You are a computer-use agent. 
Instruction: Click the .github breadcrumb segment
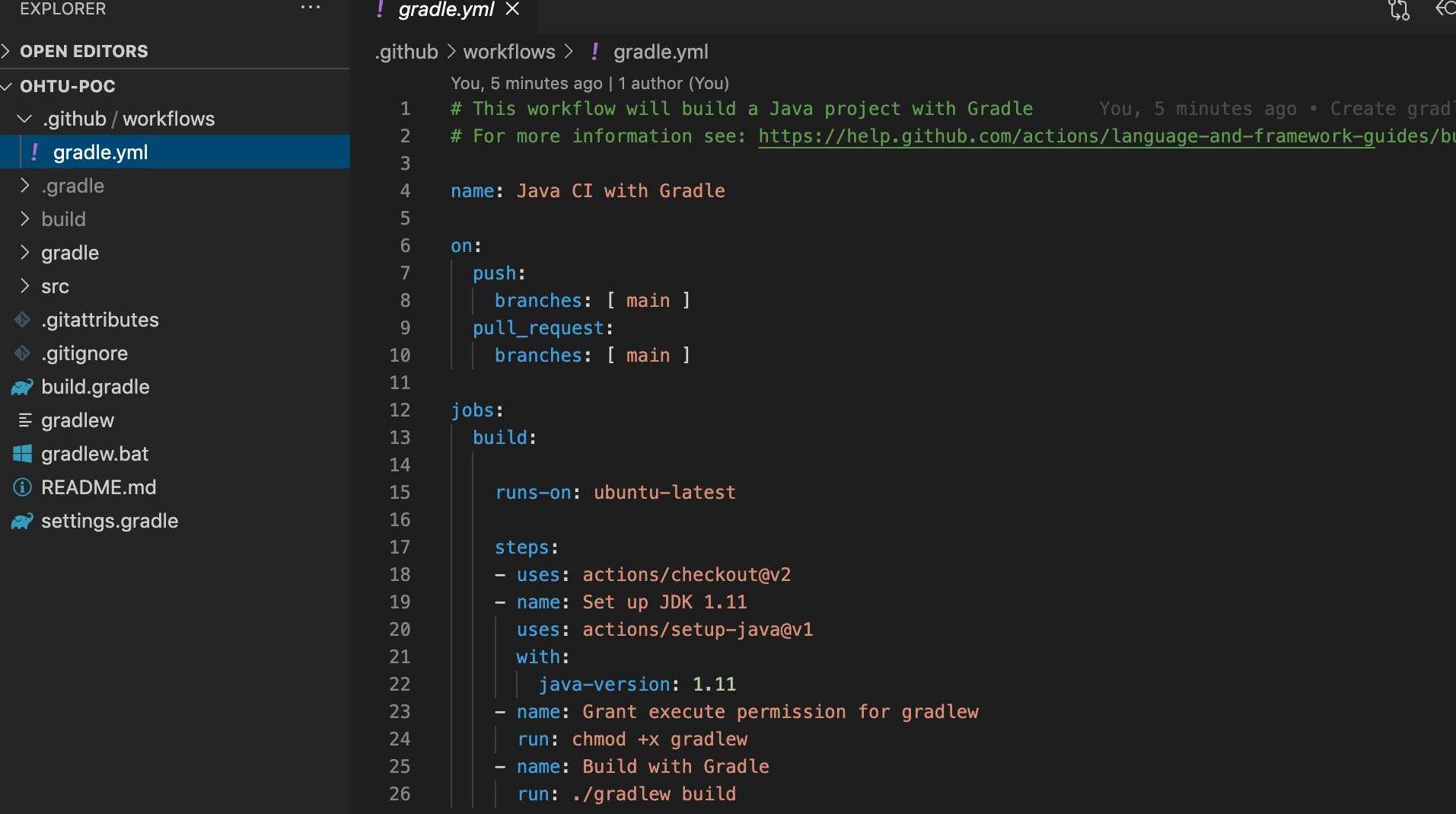click(406, 52)
